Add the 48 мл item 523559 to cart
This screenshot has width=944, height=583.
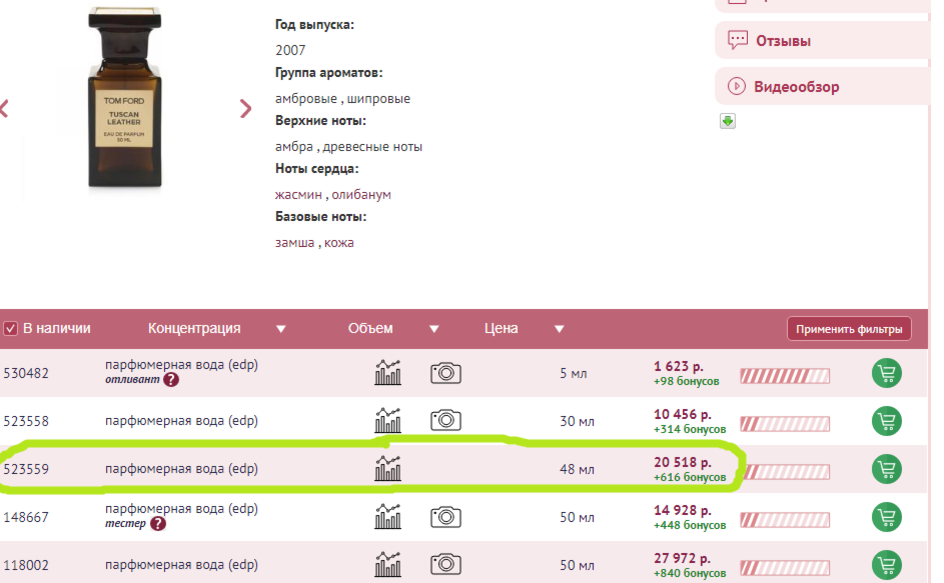pyautogui.click(x=887, y=469)
